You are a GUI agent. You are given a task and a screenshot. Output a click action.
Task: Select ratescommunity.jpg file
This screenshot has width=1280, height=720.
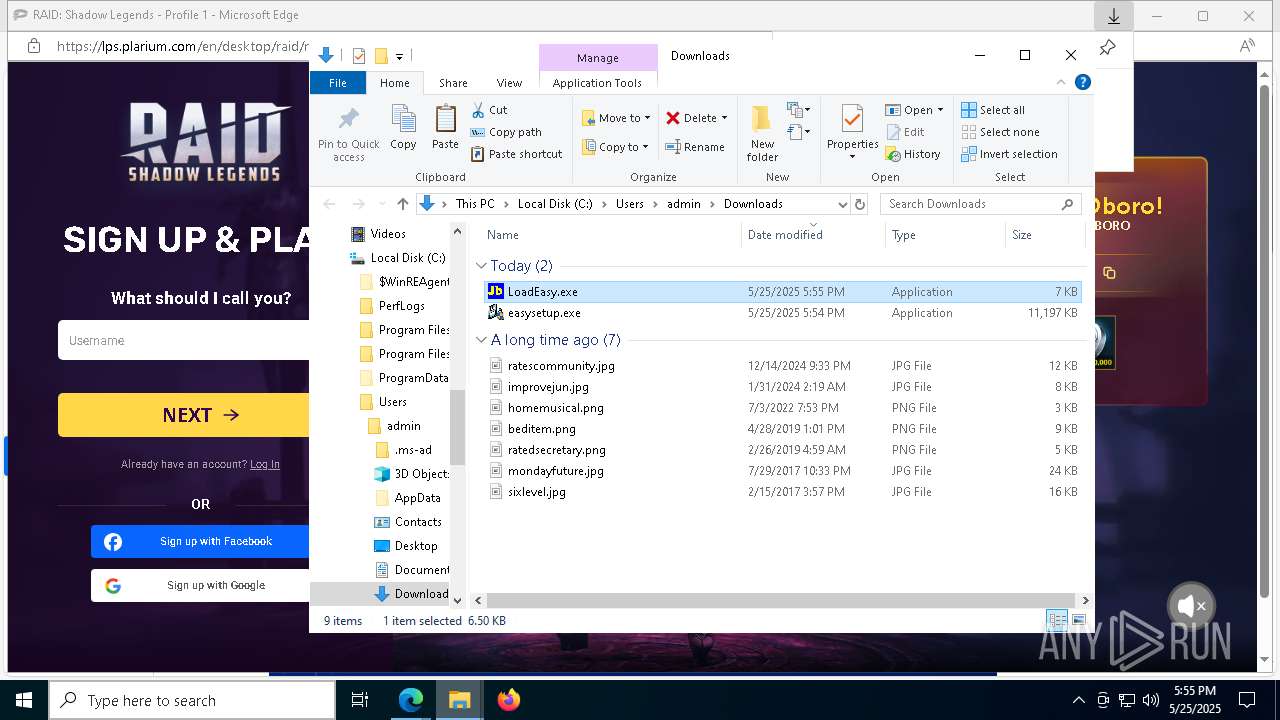[561, 366]
